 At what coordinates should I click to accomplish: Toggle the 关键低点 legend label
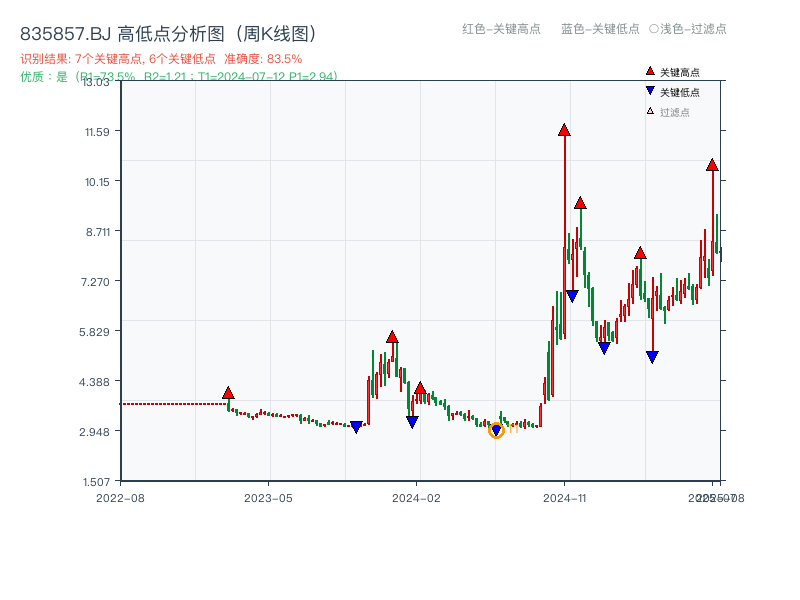click(x=680, y=92)
